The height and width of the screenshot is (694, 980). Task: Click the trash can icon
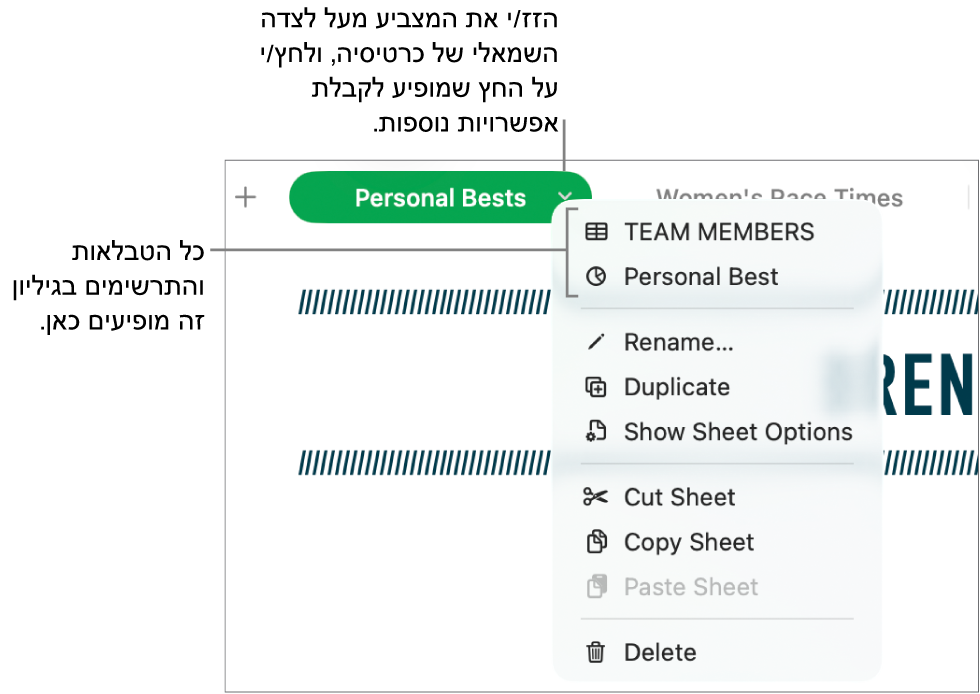pos(596,652)
